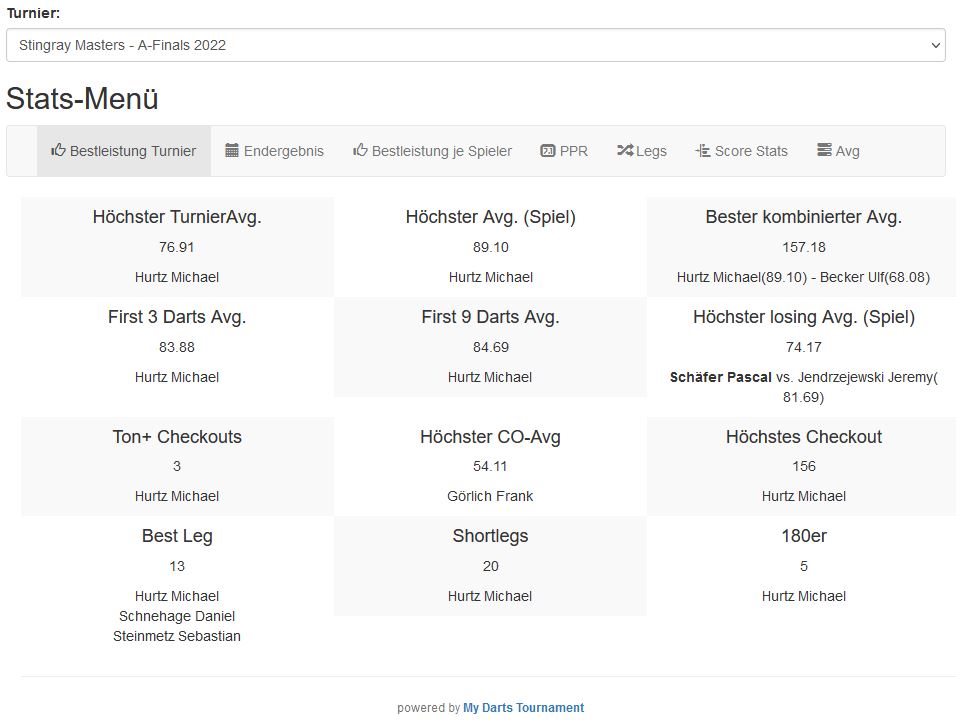Open the Bestleistung je Spieler tab
The image size is (956, 721).
[442, 151]
